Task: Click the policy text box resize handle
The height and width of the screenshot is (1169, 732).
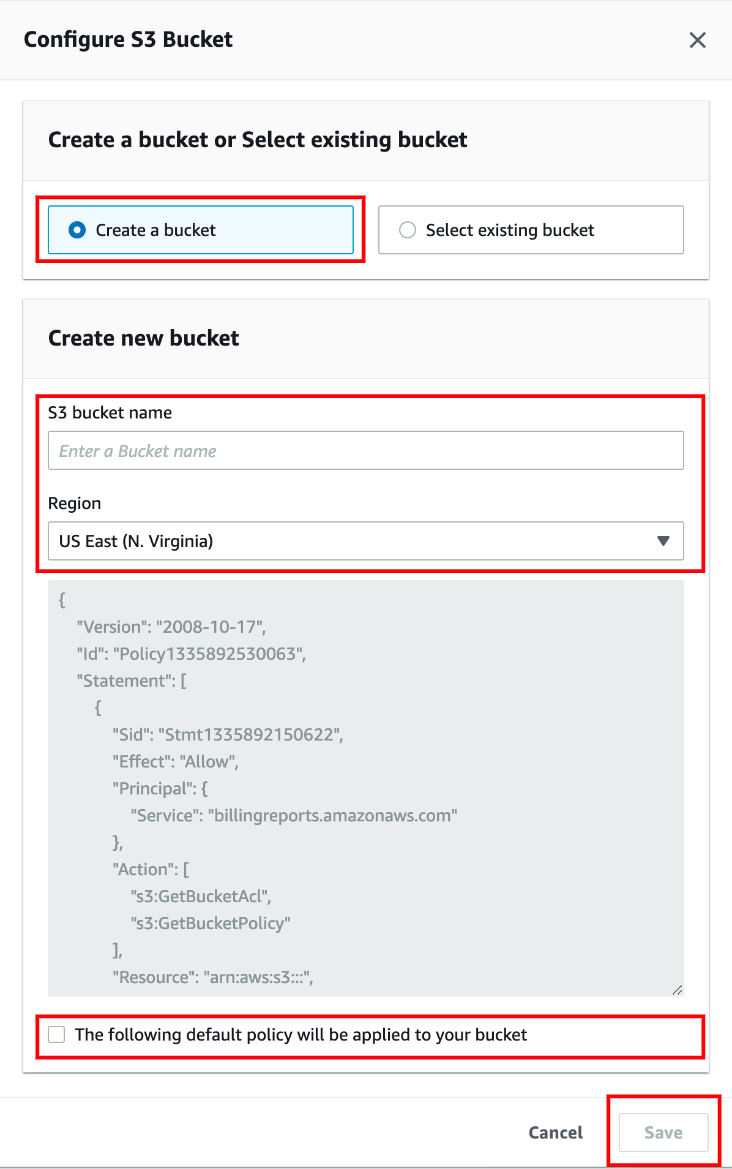Action: click(x=677, y=989)
